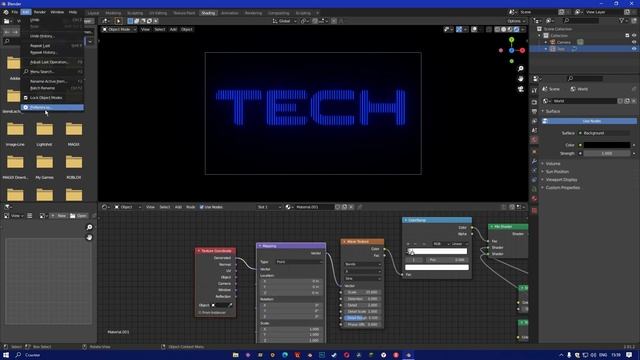640x360 pixels.
Task: Choose Batch Rename in the Edit menu
Action: tap(52, 88)
